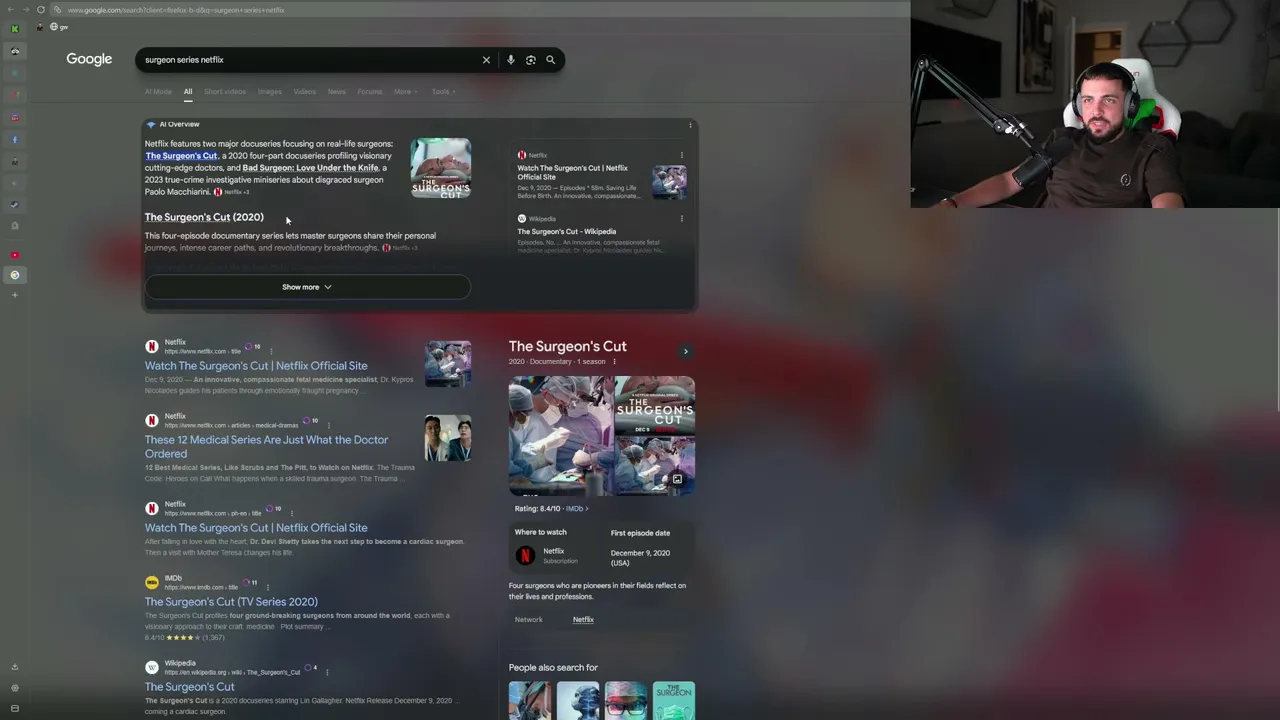
Task: Switch to the Images tab
Action: pyautogui.click(x=270, y=92)
